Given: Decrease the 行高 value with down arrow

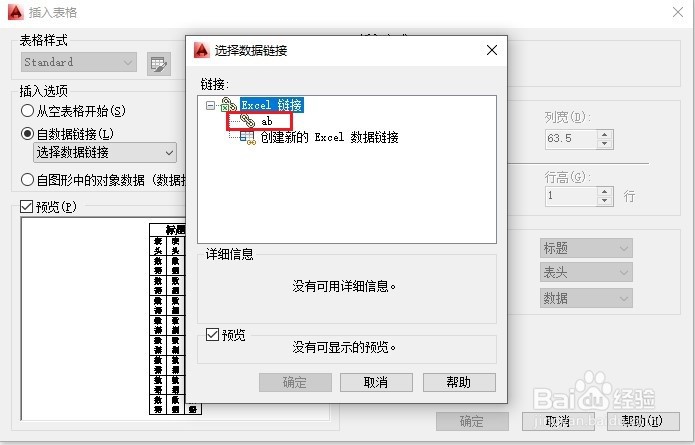Looking at the screenshot, I should point(605,201).
